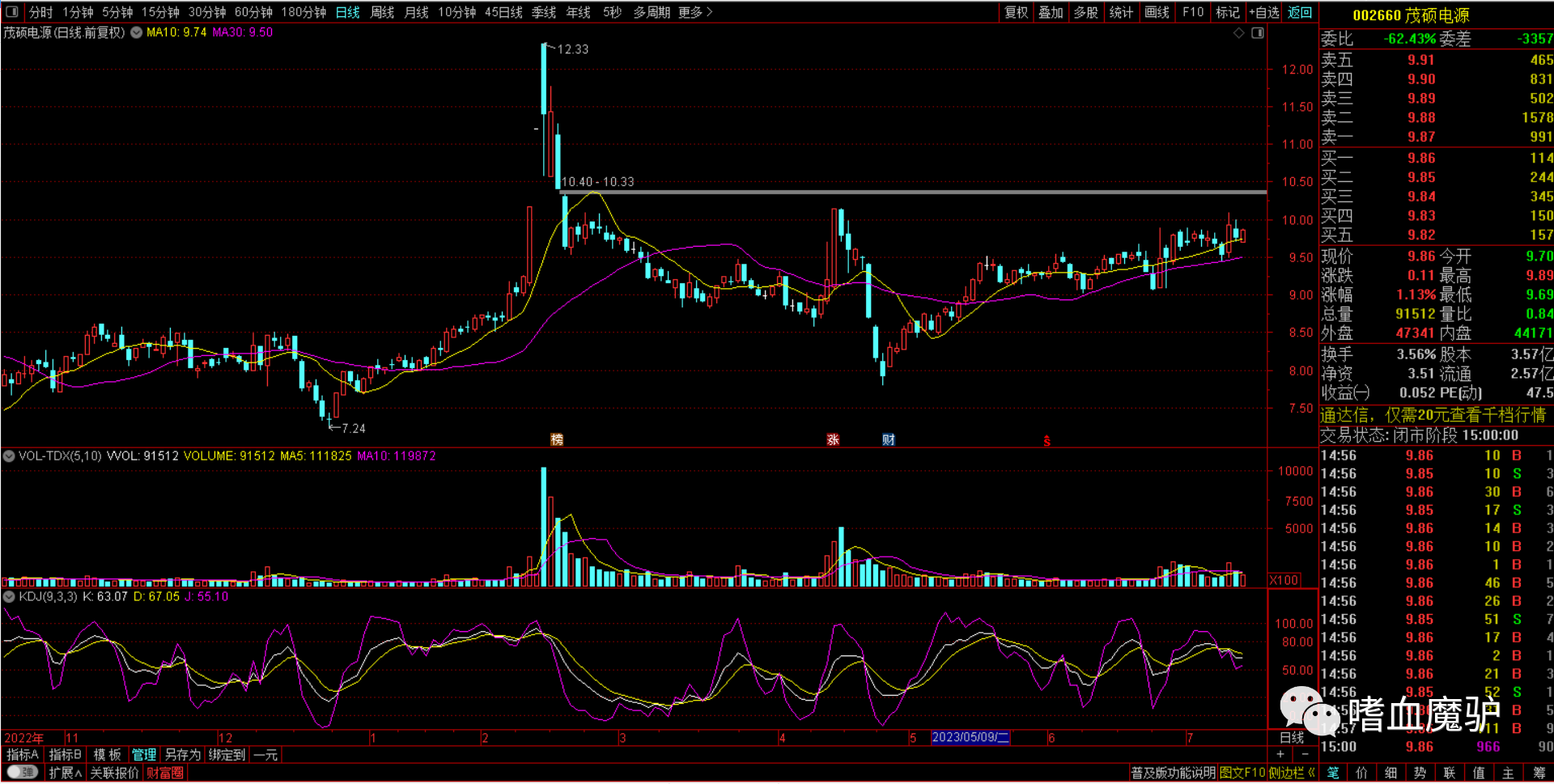Switch to the 年线 yearly chart
This screenshot has width=1554, height=784.
(578, 12)
